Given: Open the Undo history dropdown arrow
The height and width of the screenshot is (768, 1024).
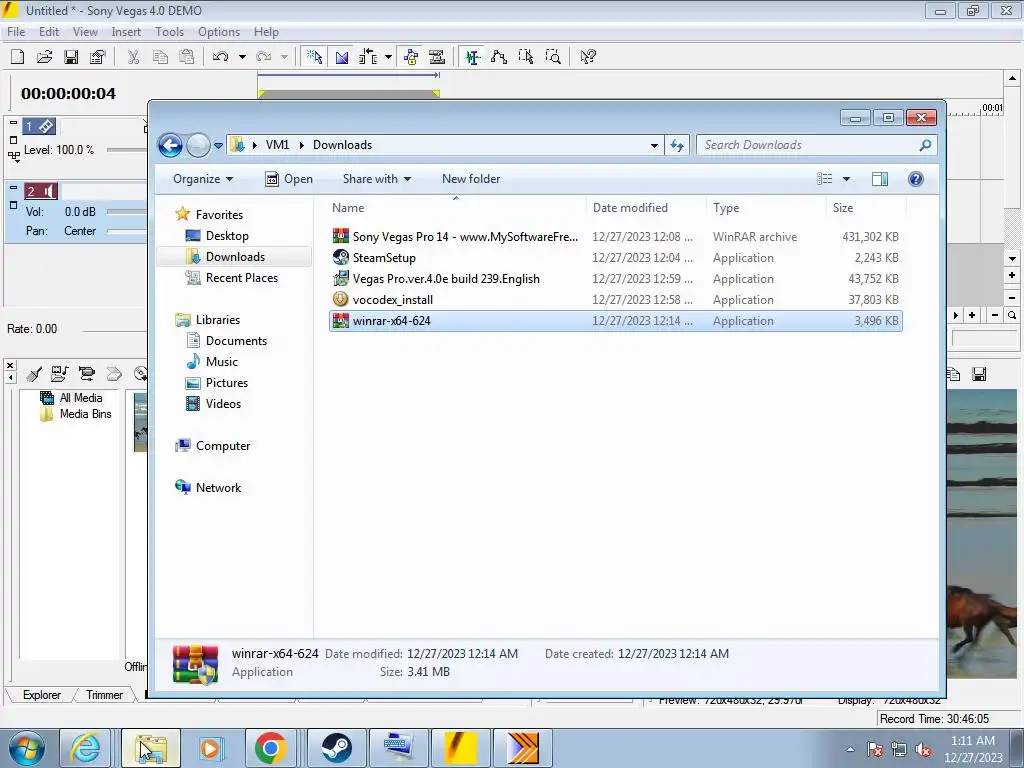Looking at the screenshot, I should [242, 57].
